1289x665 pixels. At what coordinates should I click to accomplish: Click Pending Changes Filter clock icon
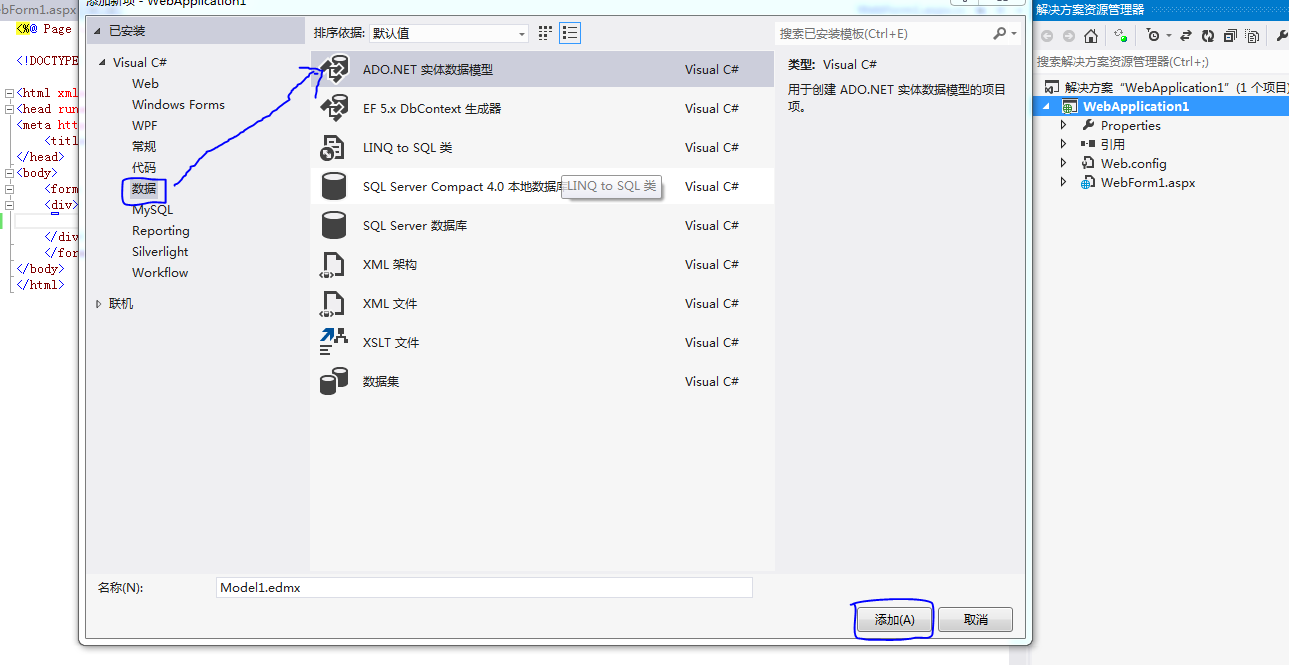(x=1153, y=36)
